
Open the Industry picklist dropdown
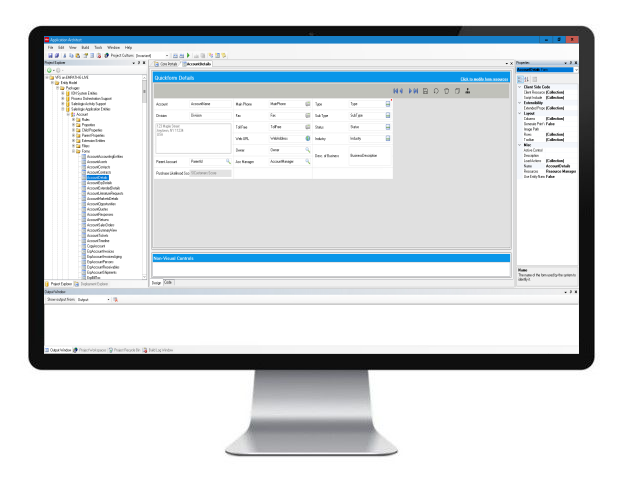[387, 138]
